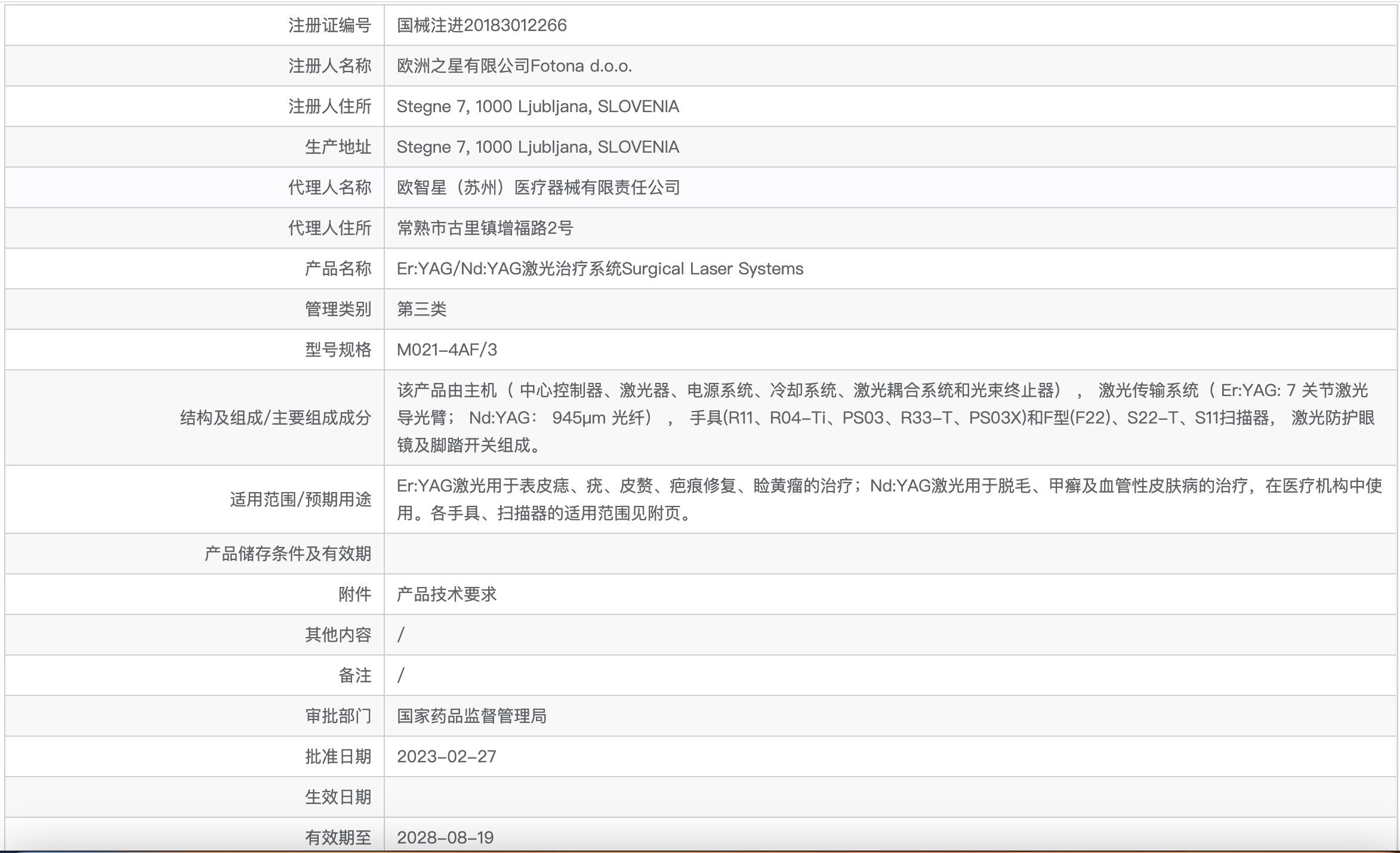
Task: Click the Stegne 7 address in 生产地址 row
Action: [x=538, y=147]
